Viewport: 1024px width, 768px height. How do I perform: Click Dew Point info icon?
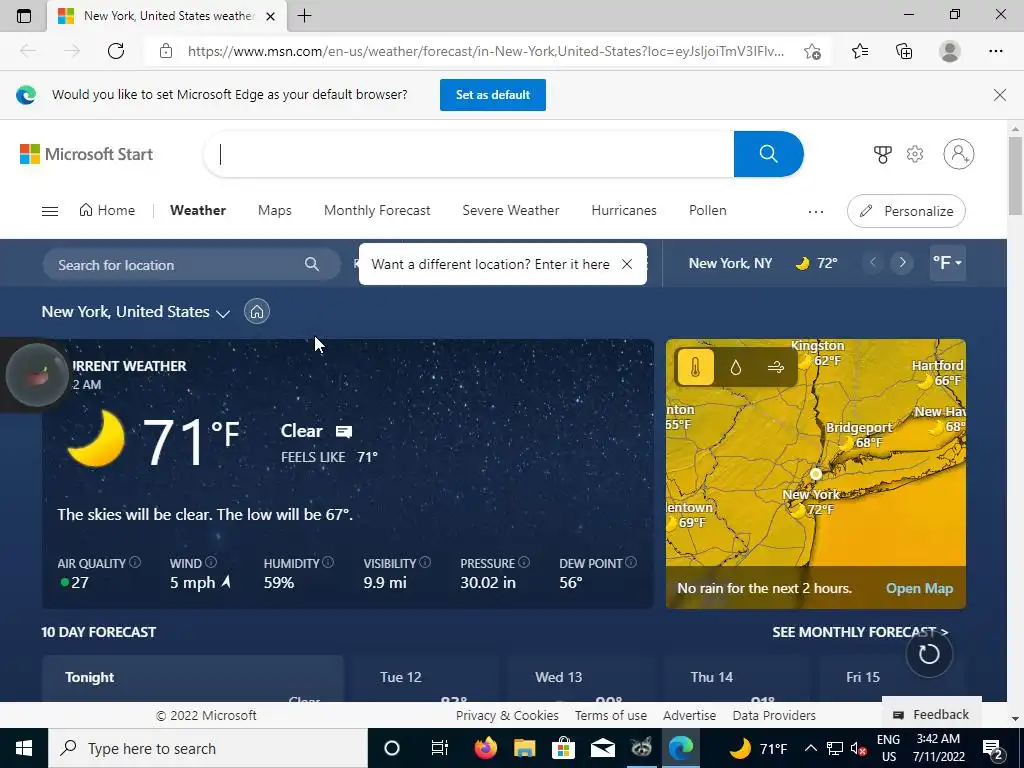(x=631, y=562)
